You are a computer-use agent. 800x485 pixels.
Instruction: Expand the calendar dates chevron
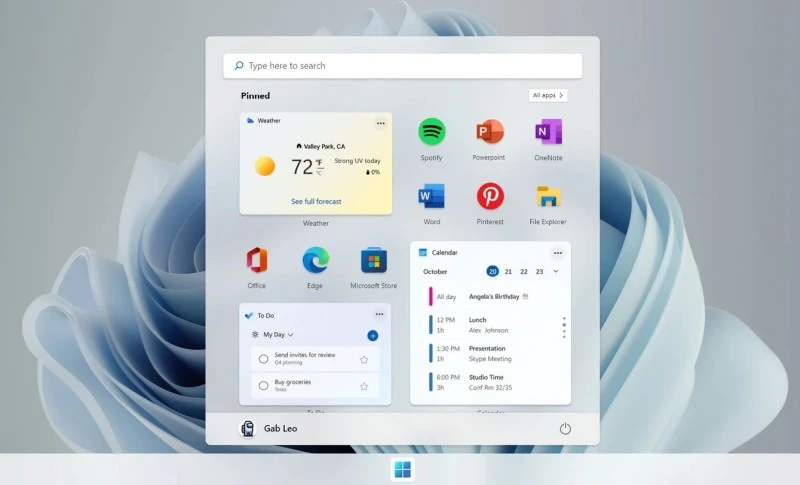(556, 271)
